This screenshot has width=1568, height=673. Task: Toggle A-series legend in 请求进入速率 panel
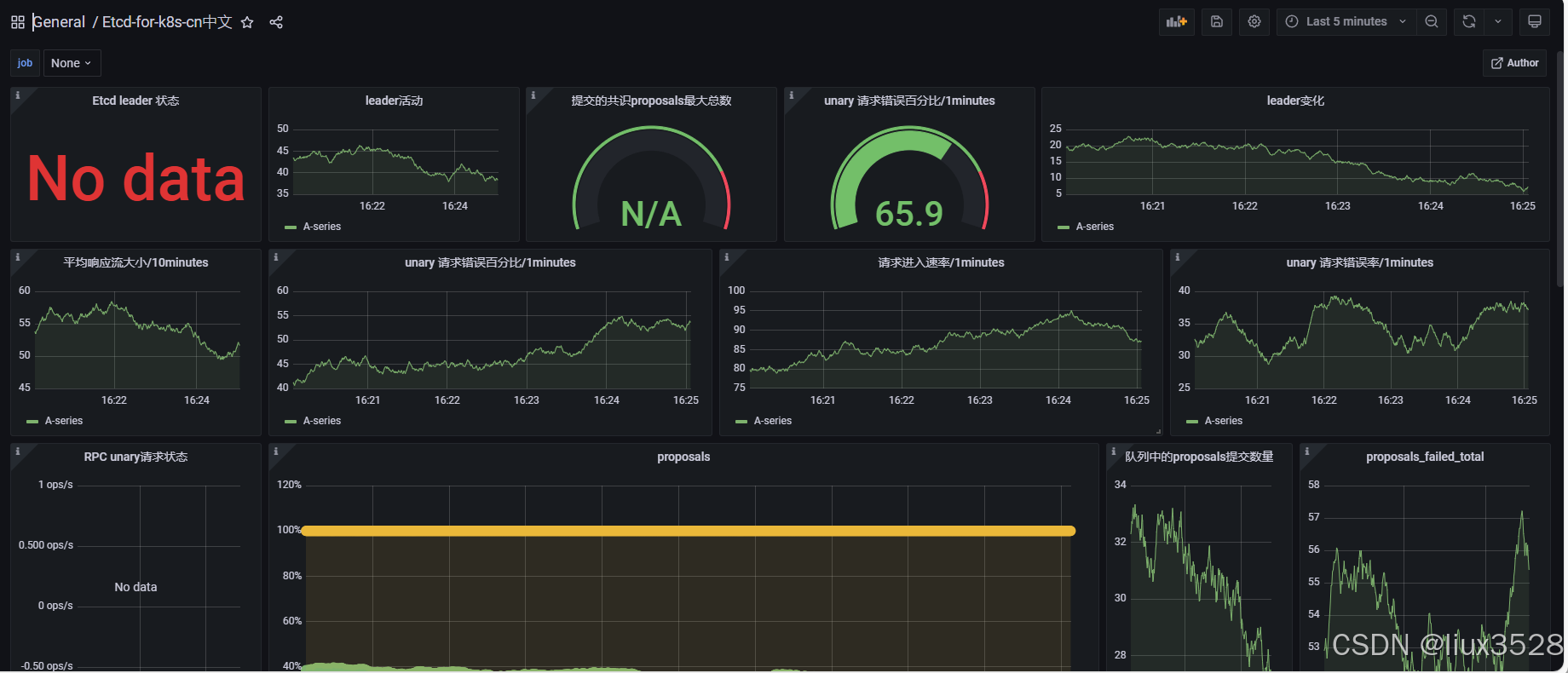point(772,421)
